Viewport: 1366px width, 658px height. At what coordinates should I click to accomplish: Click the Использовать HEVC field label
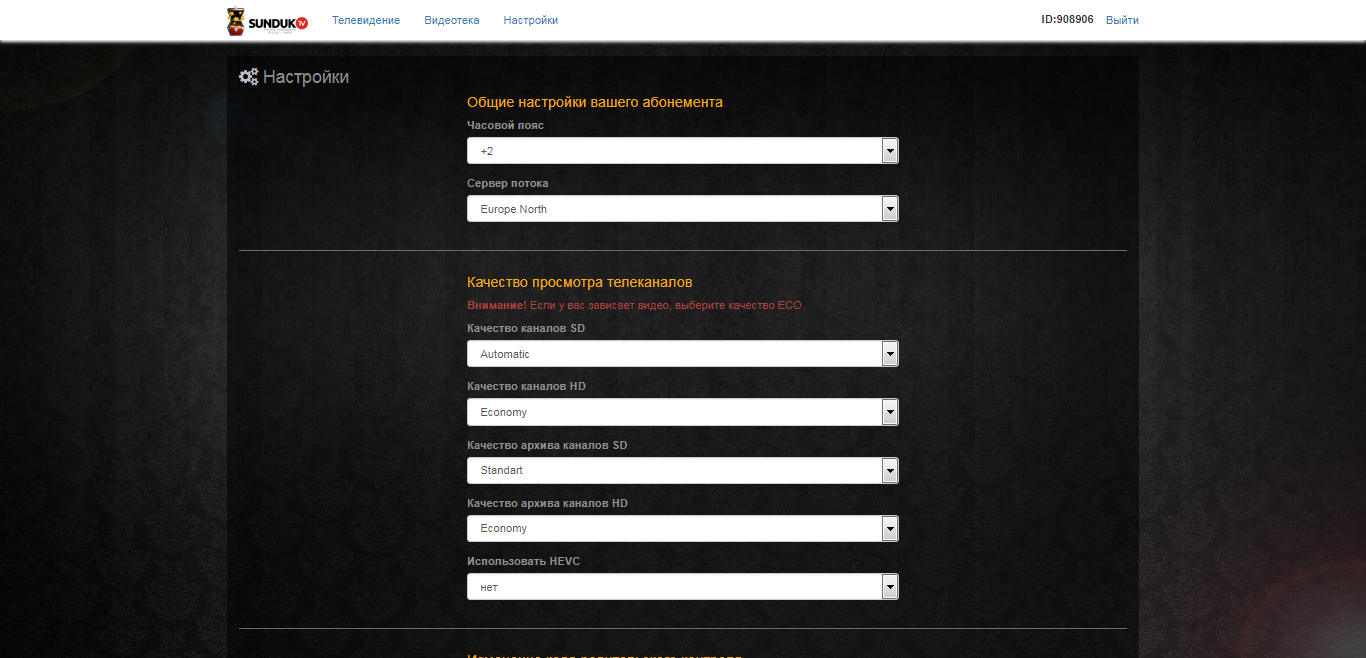coord(523,562)
